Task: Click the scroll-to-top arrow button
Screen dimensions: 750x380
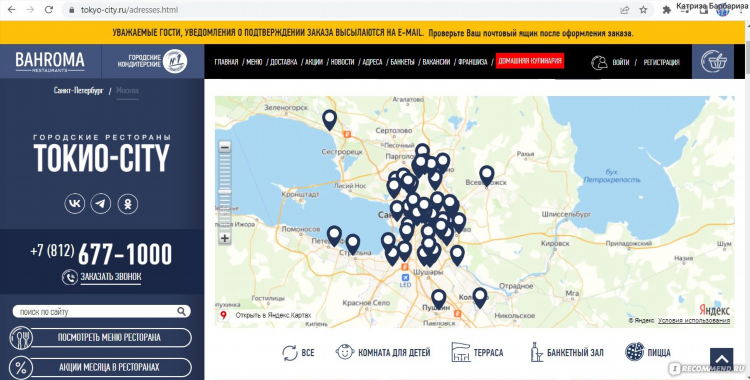Action: (x=722, y=359)
